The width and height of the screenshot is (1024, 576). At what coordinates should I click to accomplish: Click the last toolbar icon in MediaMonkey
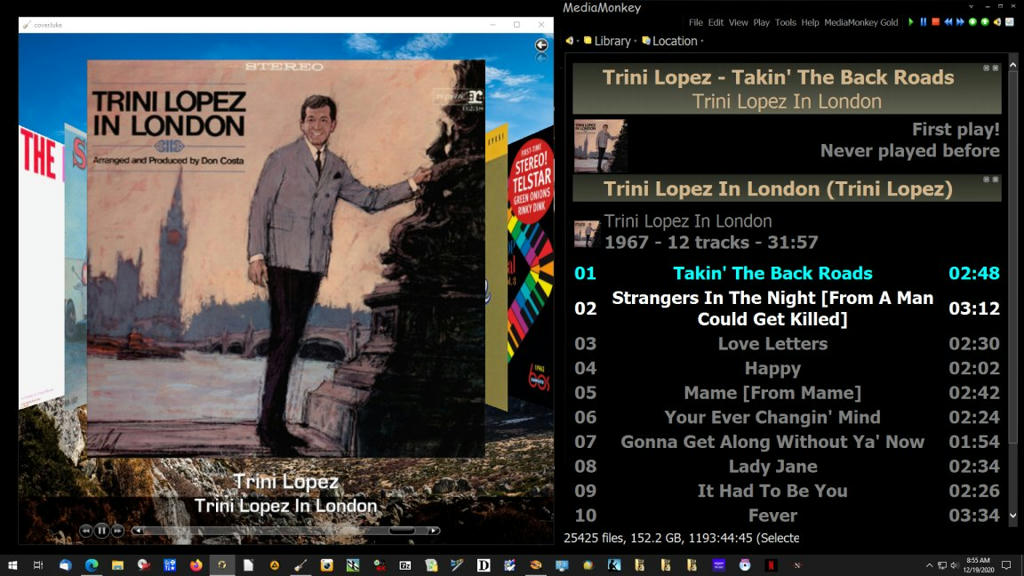(1010, 22)
